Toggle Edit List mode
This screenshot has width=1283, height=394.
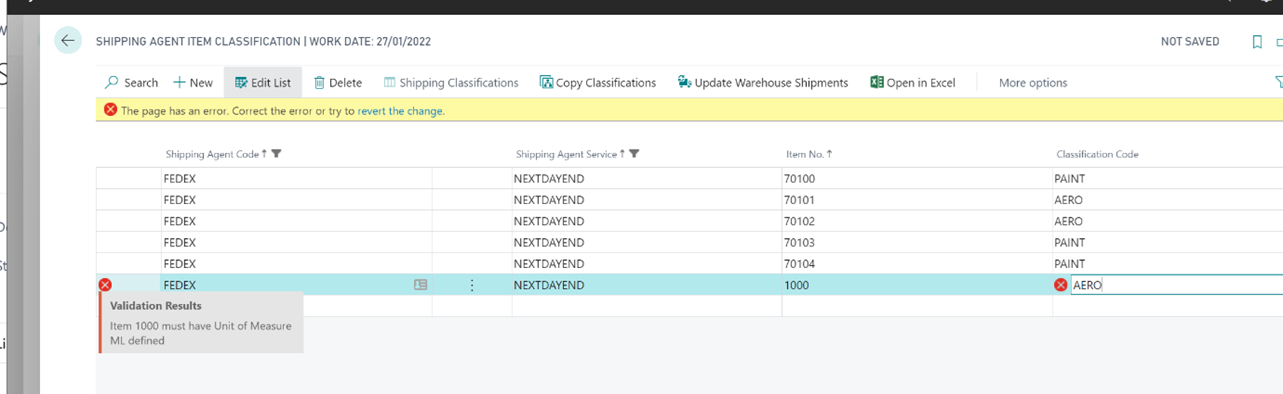click(263, 83)
